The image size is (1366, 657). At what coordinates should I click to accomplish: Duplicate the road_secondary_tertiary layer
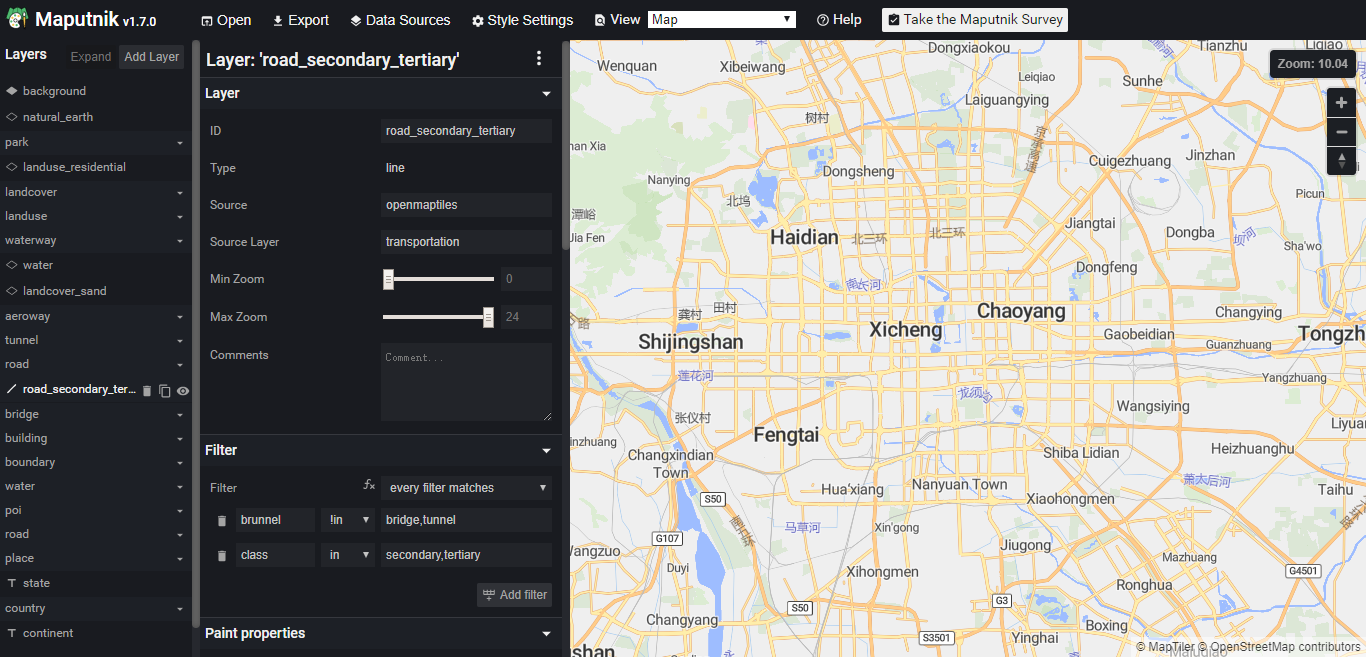click(165, 391)
